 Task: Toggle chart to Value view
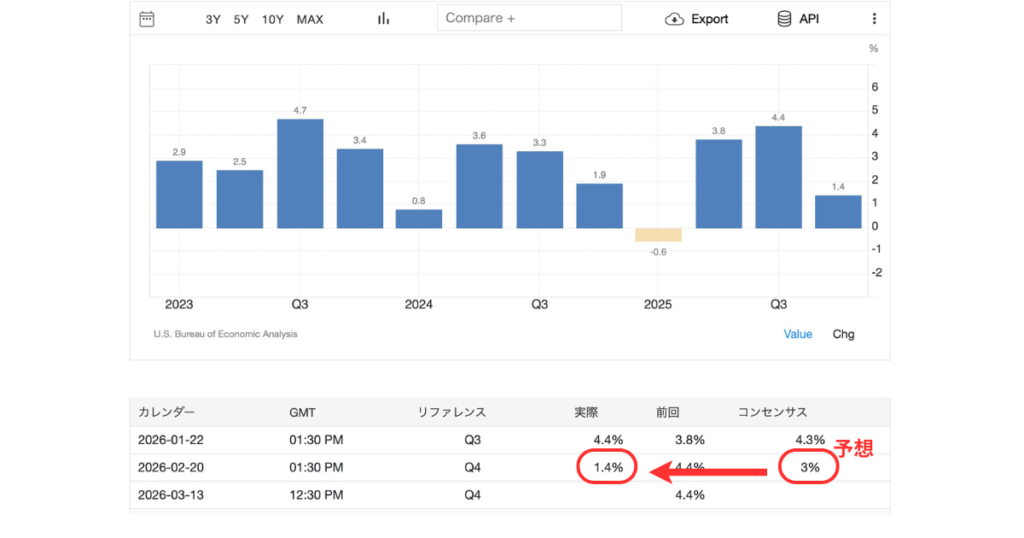[x=798, y=334]
